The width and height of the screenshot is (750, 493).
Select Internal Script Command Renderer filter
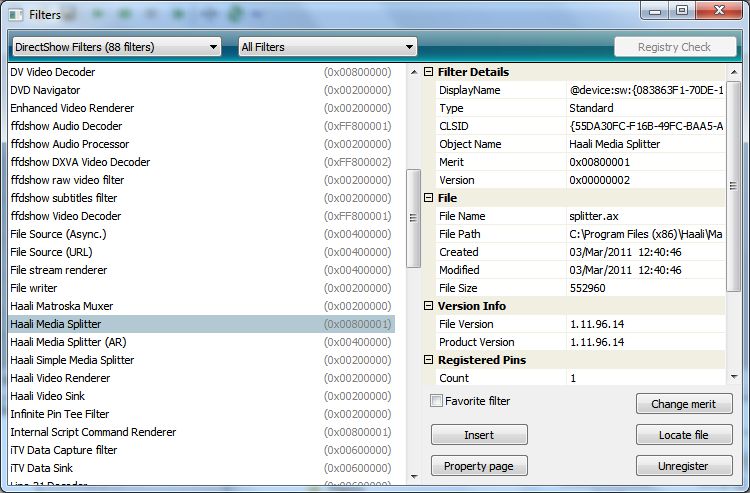[201, 432]
